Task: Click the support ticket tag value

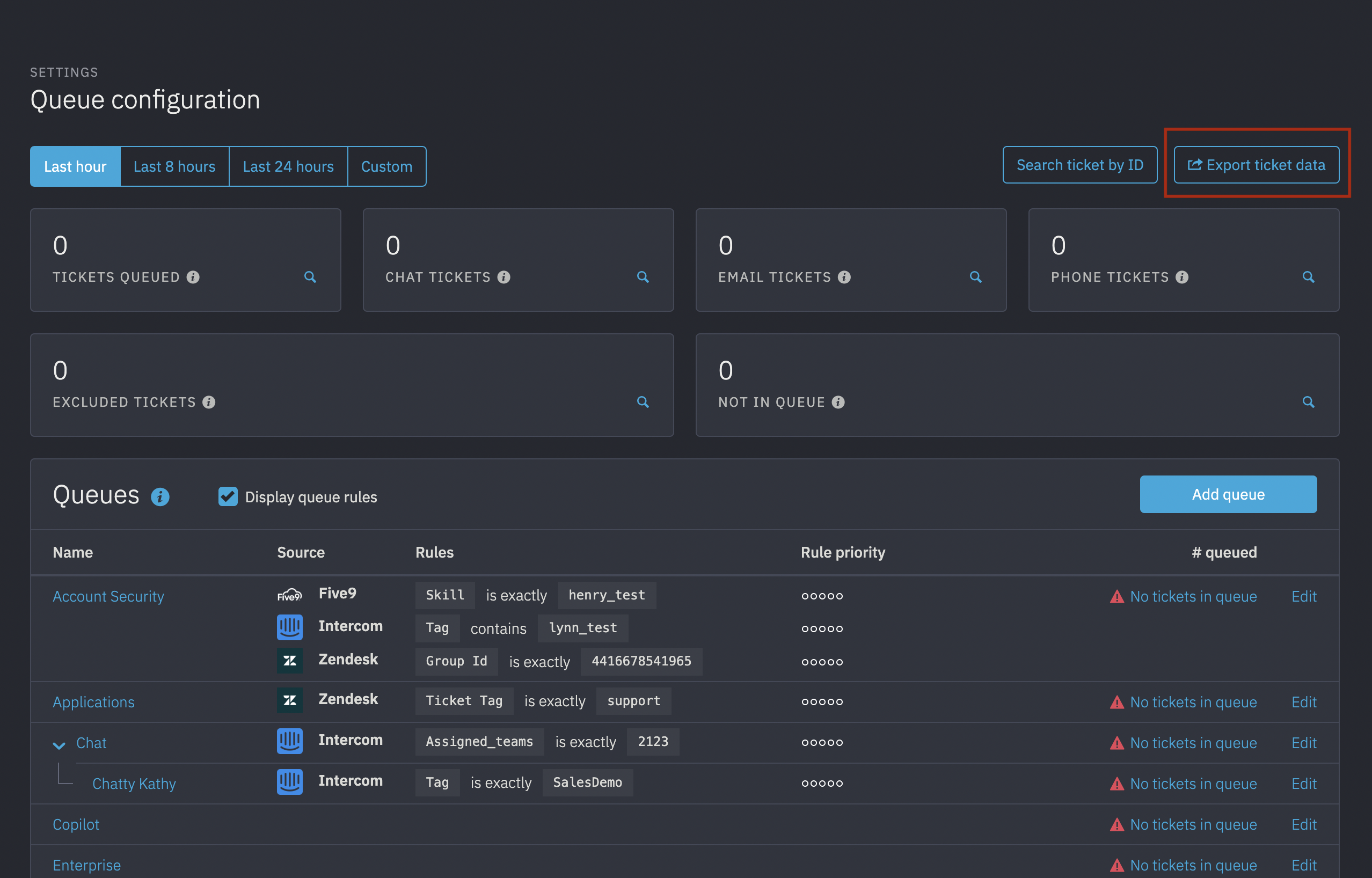Action: 633,701
